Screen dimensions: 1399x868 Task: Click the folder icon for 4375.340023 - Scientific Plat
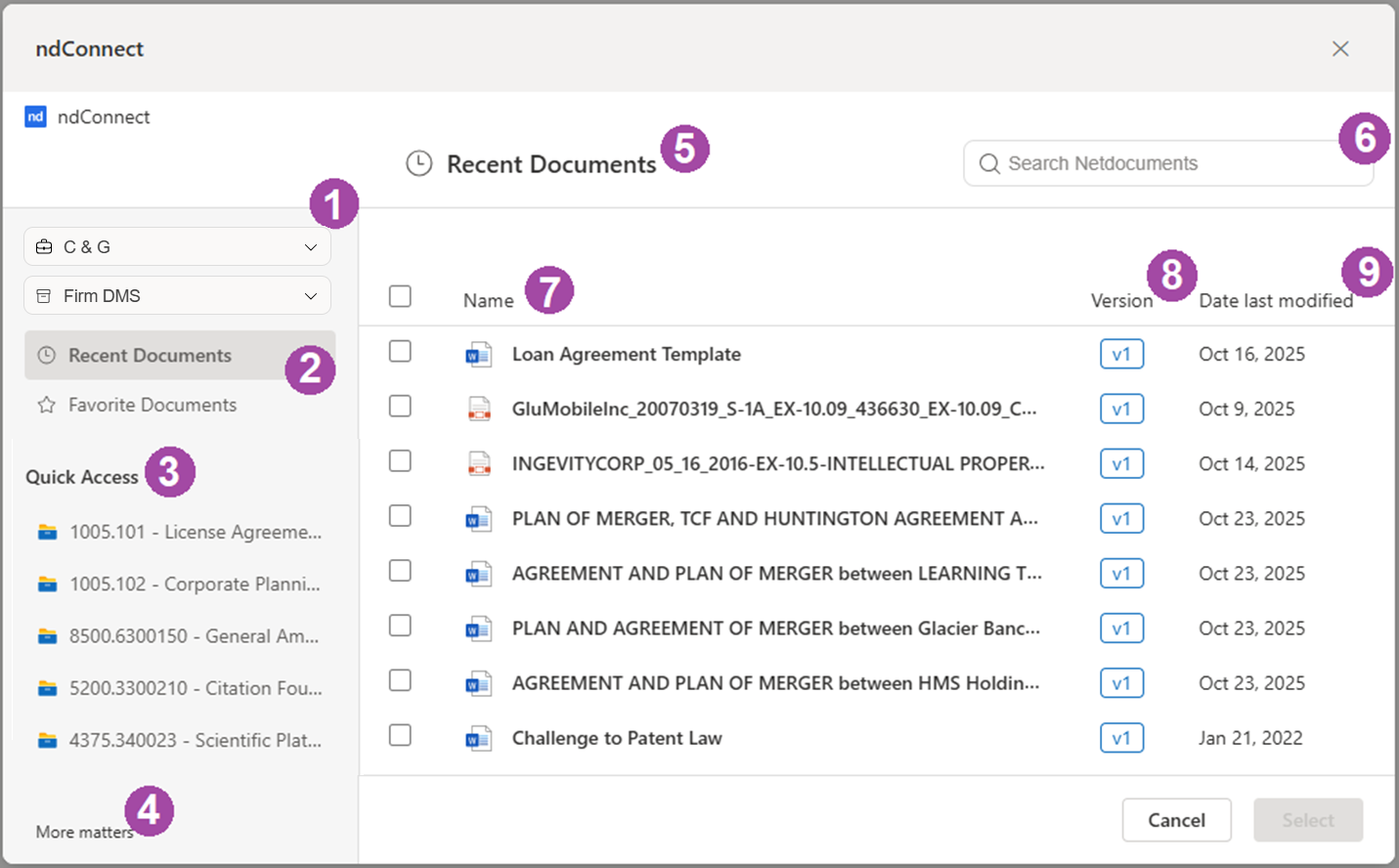point(47,740)
